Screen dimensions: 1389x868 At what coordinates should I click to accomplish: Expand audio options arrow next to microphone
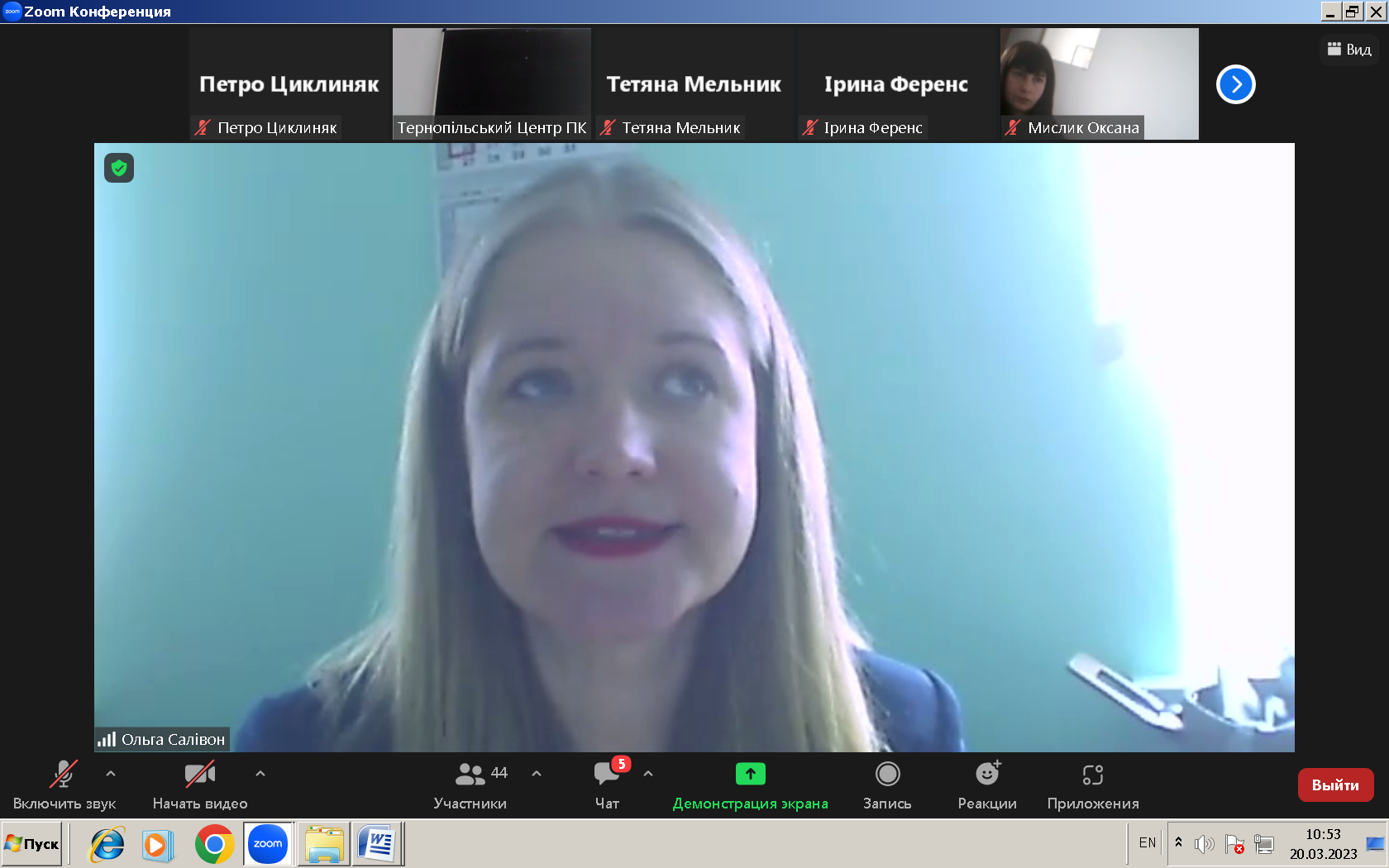(111, 774)
